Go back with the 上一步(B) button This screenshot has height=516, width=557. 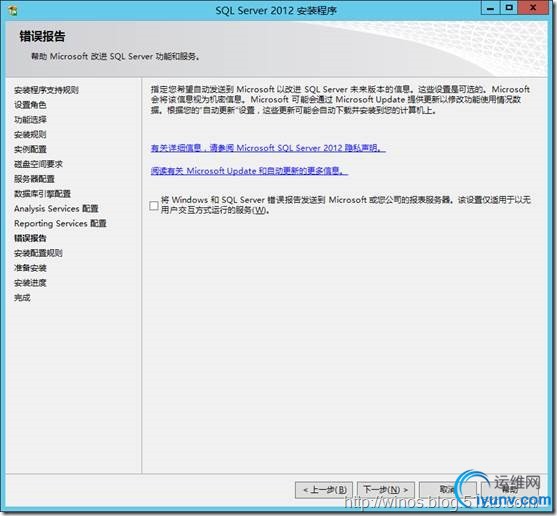324,490
